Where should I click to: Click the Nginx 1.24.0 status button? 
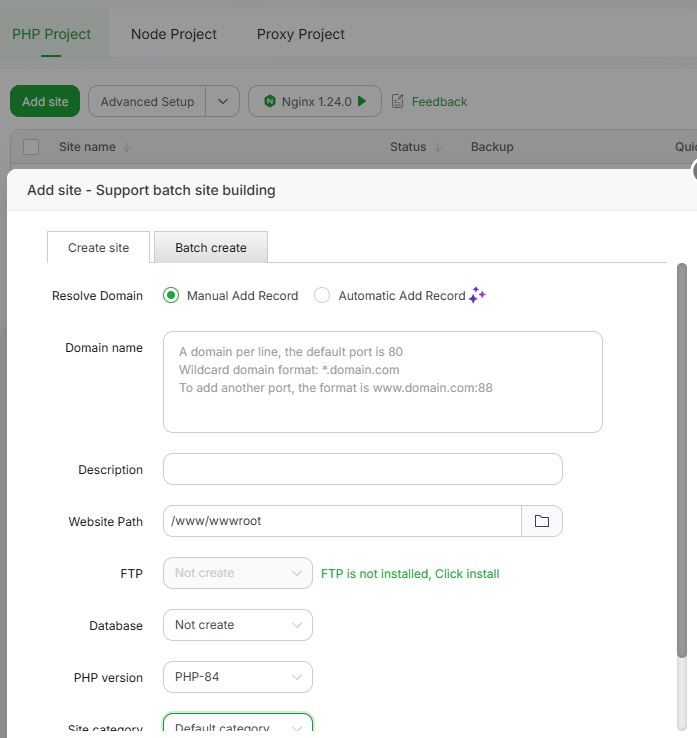314,101
